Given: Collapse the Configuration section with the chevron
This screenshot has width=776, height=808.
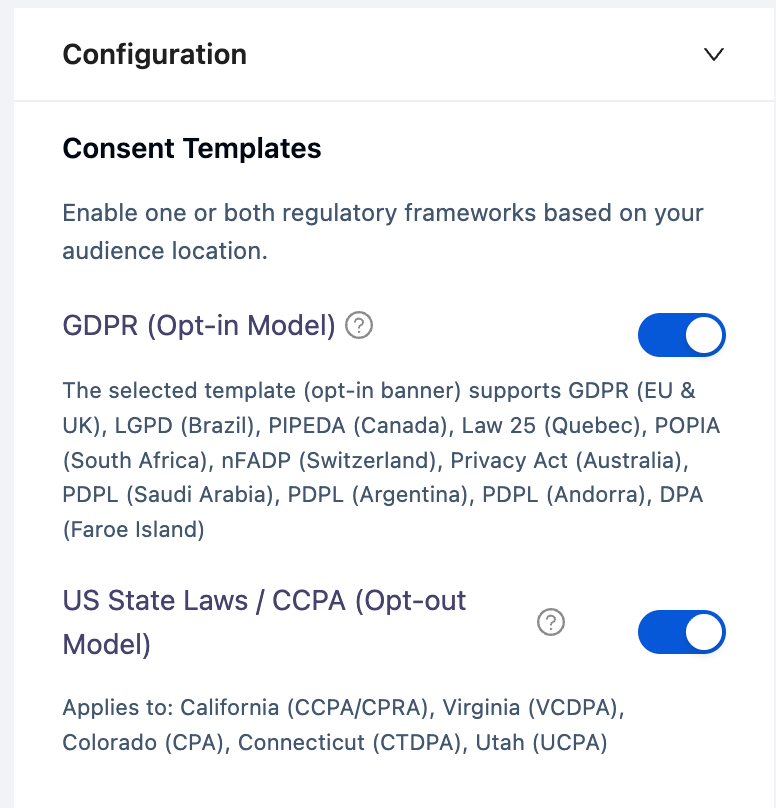Looking at the screenshot, I should (x=713, y=54).
